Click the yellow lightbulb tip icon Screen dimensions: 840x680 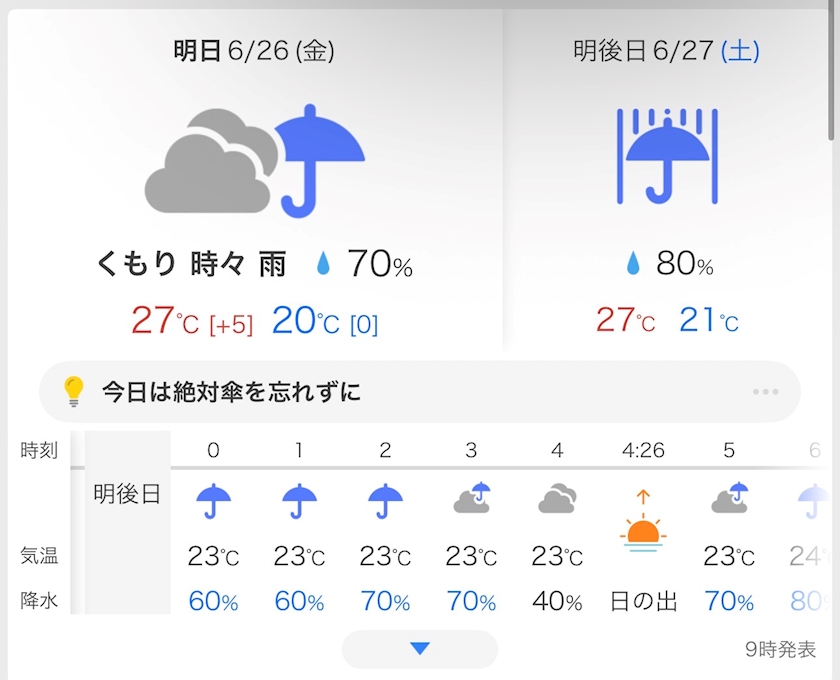pos(74,391)
